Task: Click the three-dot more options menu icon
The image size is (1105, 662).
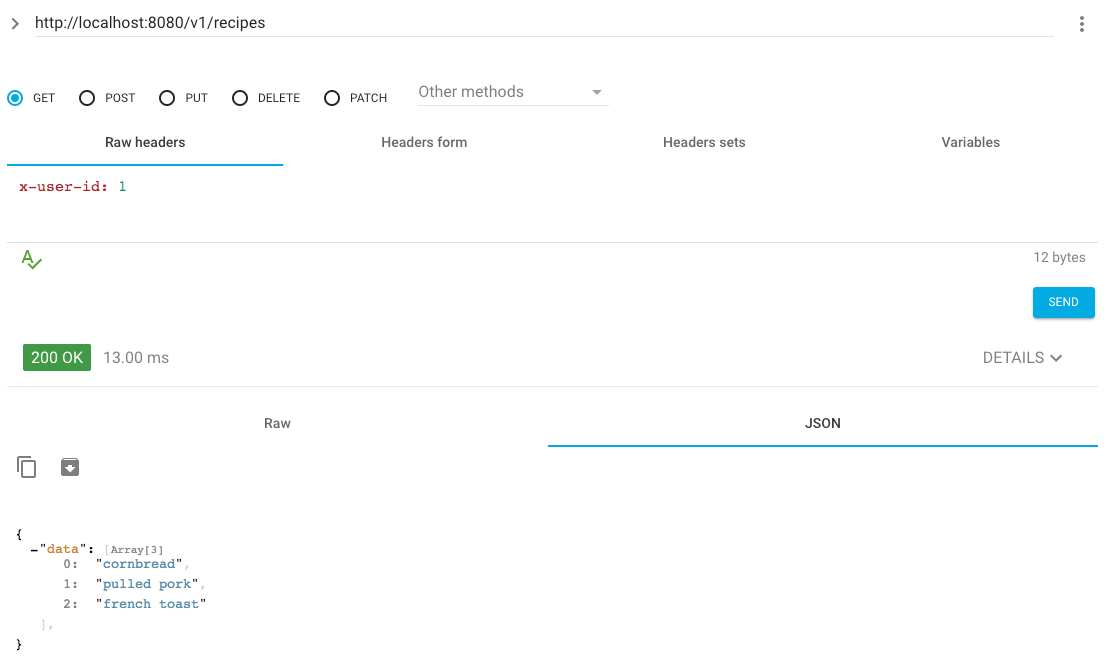Action: pos(1081,24)
